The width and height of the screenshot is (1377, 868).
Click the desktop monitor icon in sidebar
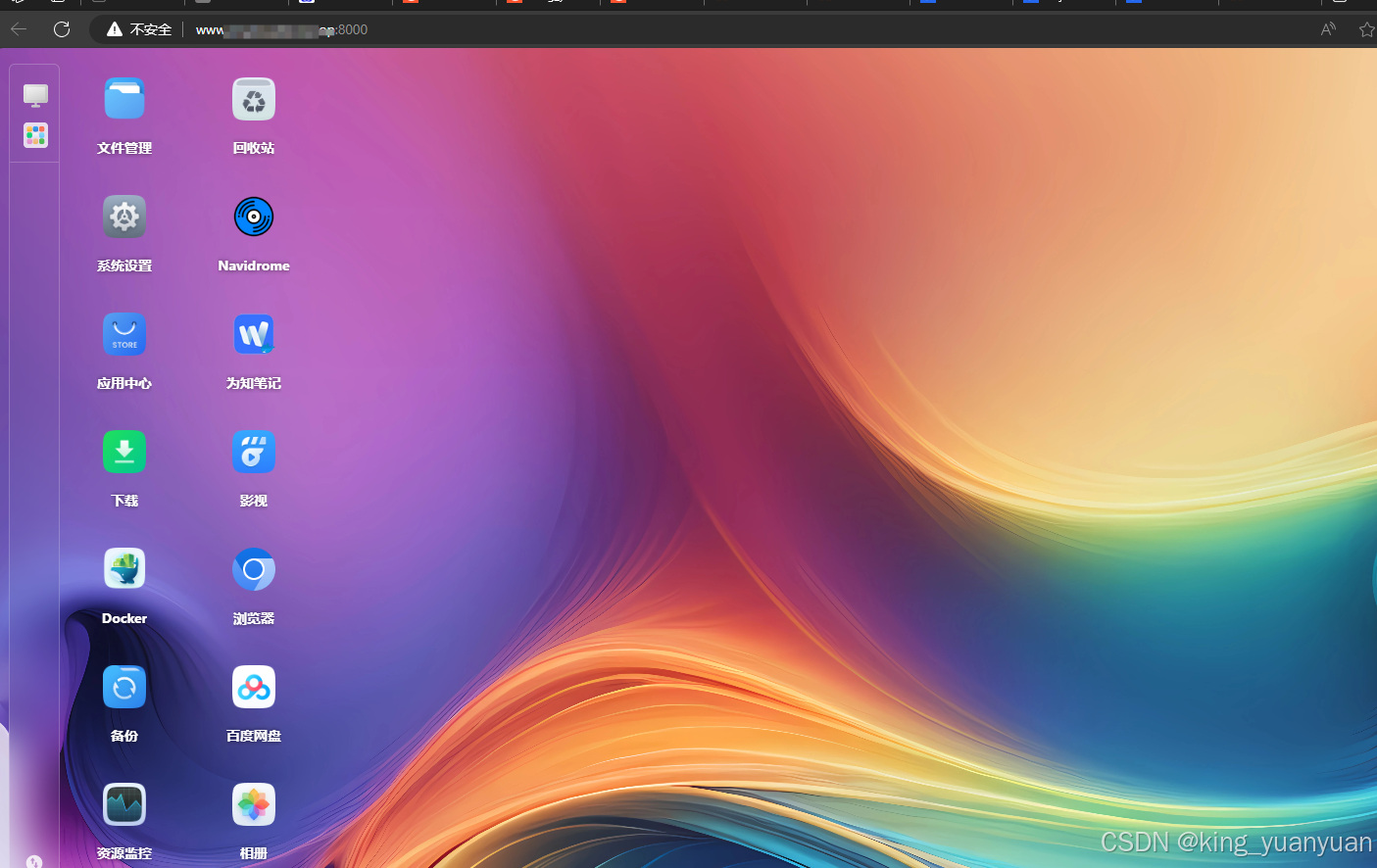coord(35,95)
